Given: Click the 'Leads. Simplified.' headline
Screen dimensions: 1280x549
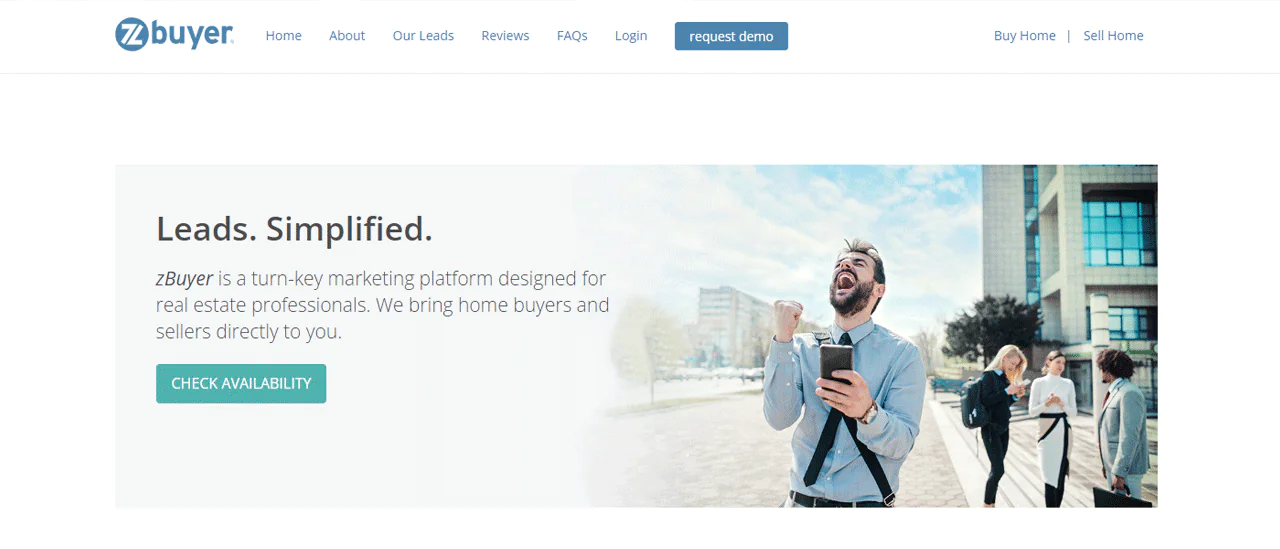Looking at the screenshot, I should (x=294, y=229).
